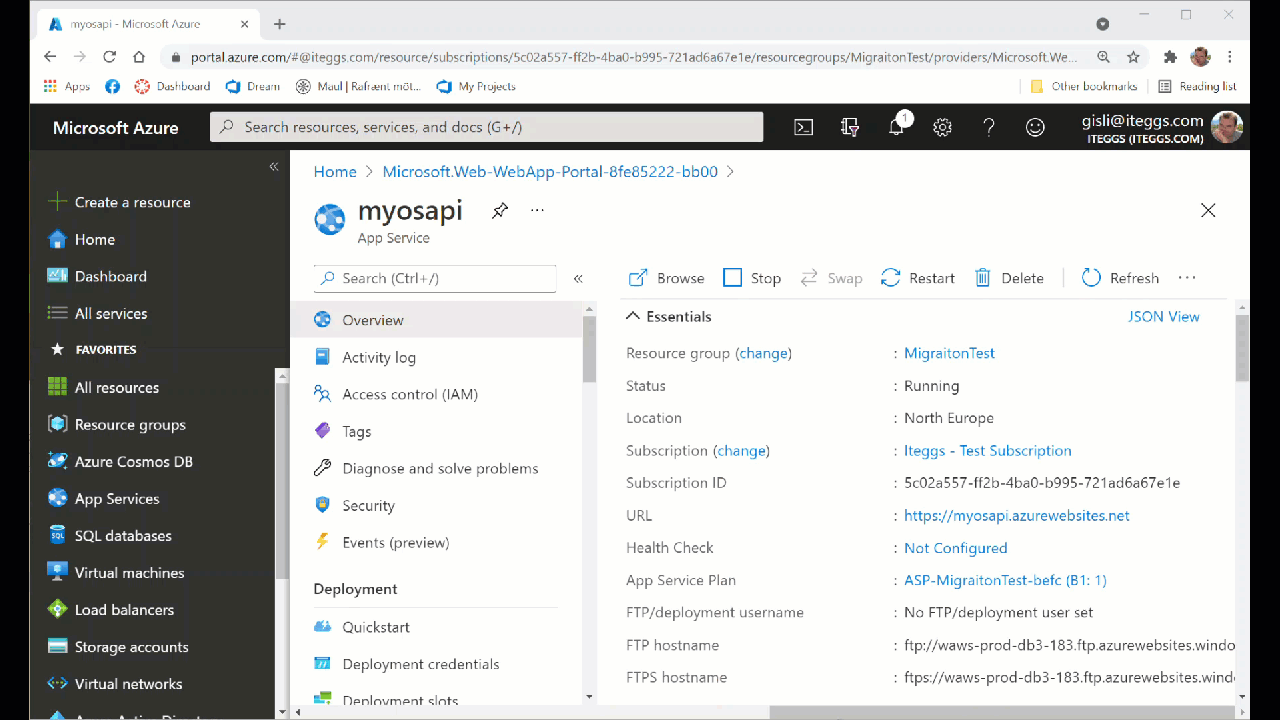
Task: Refresh the overview blade
Action: (1120, 278)
